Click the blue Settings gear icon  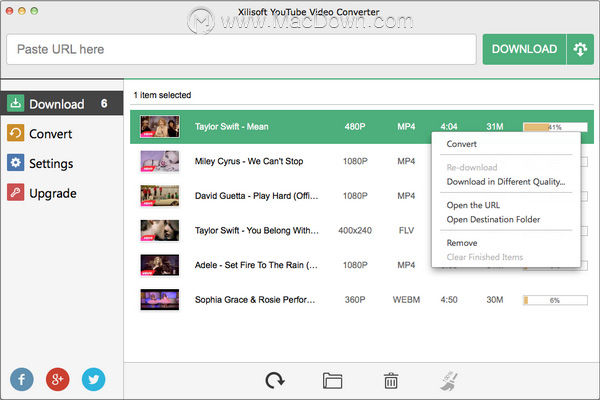[15, 163]
